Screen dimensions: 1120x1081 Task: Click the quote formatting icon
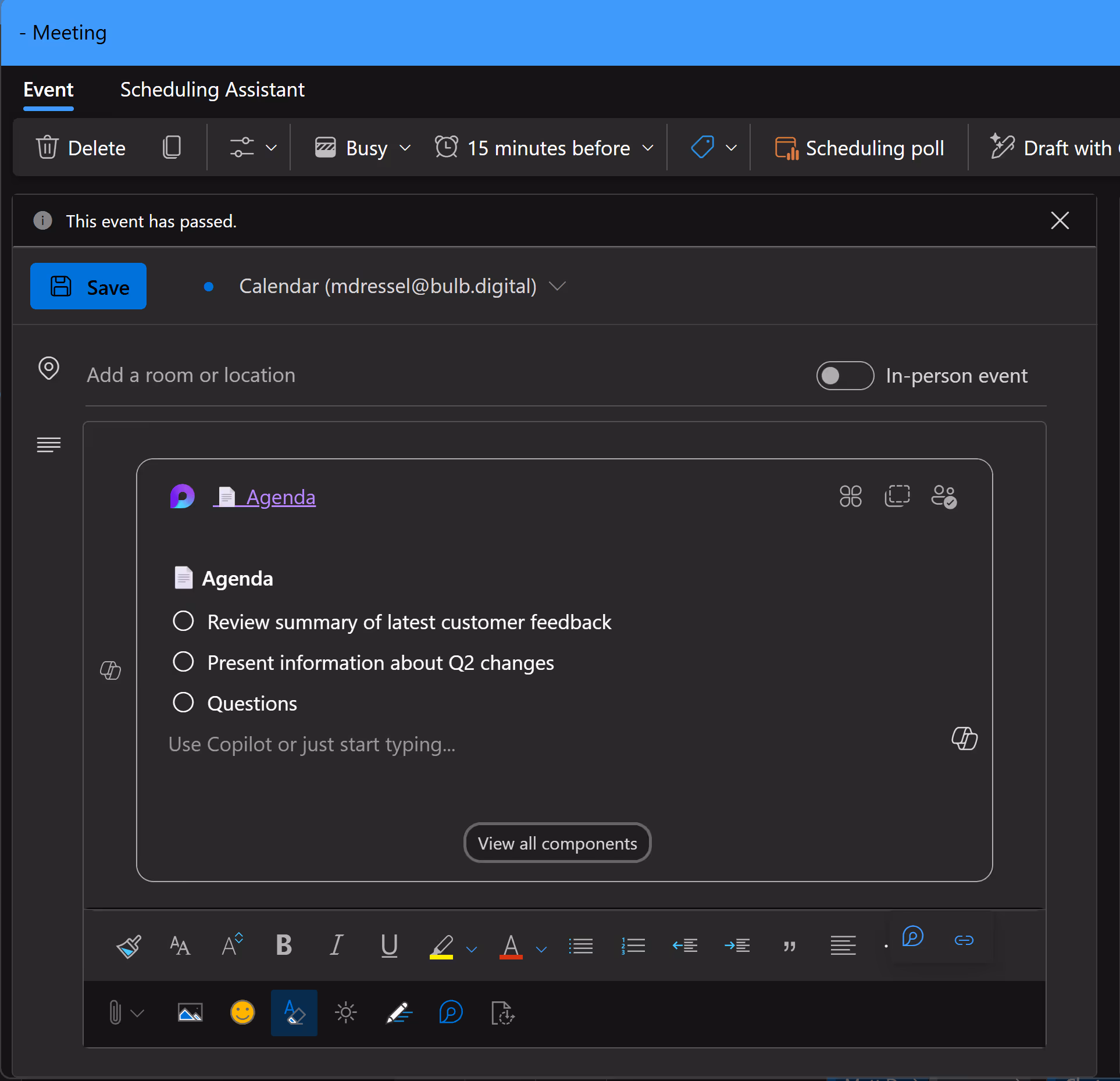[789, 946]
